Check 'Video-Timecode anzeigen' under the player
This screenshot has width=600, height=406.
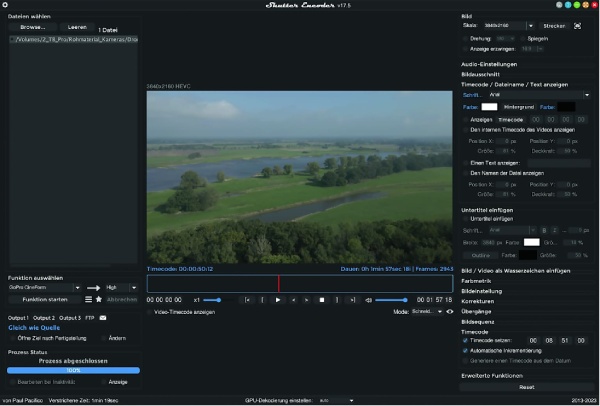pyautogui.click(x=150, y=312)
